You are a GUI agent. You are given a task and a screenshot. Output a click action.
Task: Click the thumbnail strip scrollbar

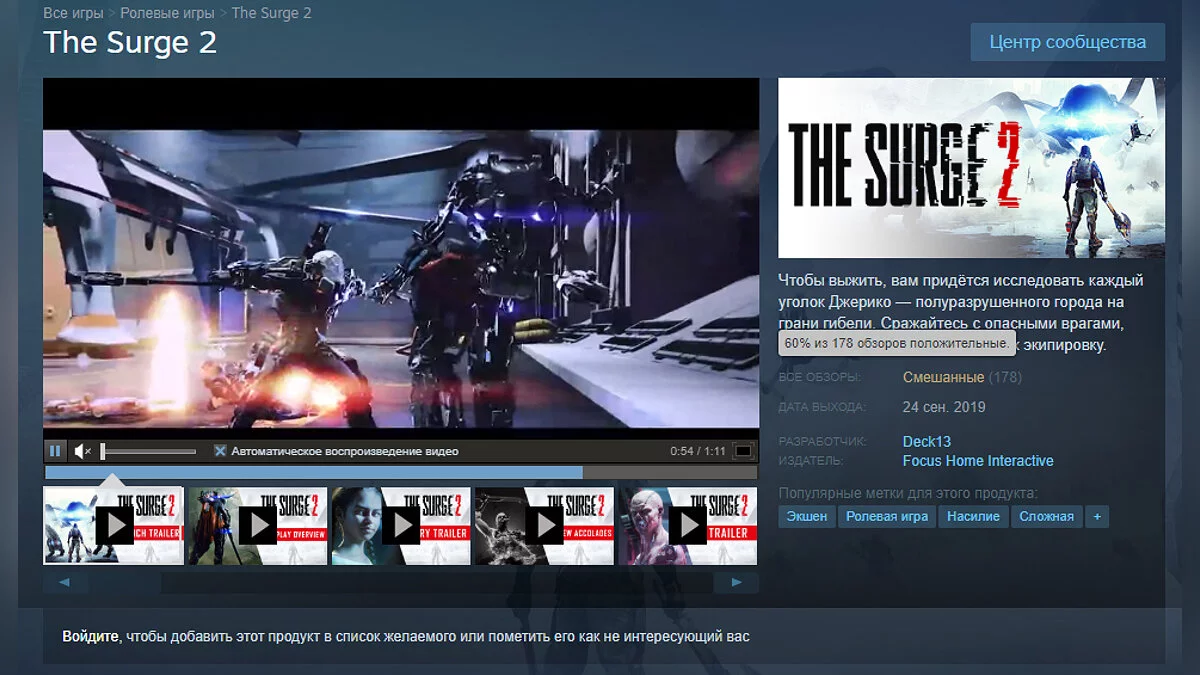click(x=401, y=582)
